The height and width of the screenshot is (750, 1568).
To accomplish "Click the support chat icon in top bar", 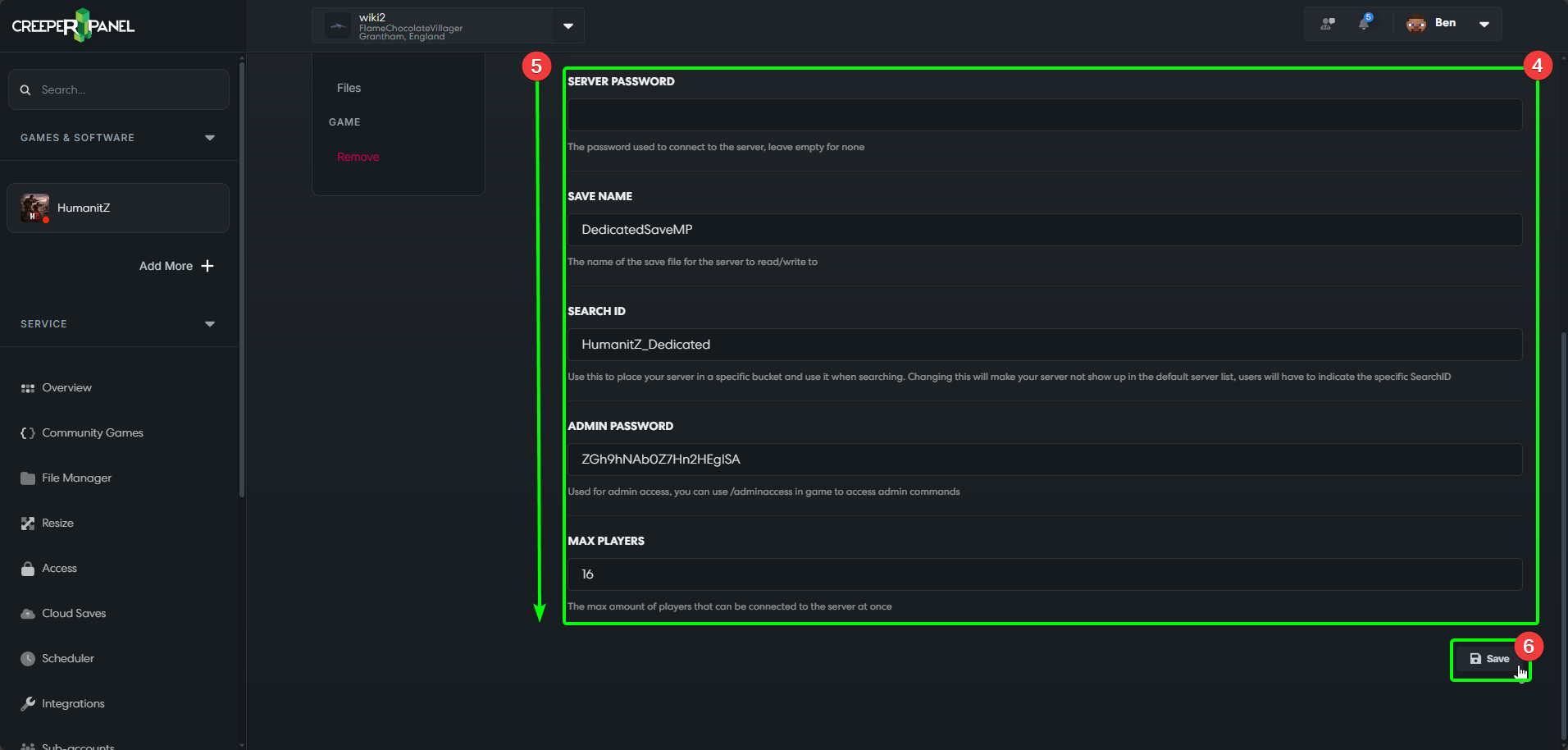I will click(x=1326, y=24).
